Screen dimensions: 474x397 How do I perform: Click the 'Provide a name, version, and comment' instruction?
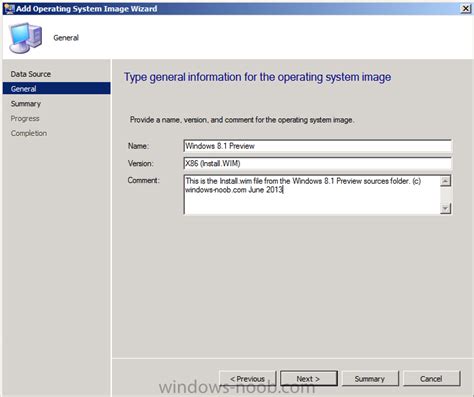point(242,120)
